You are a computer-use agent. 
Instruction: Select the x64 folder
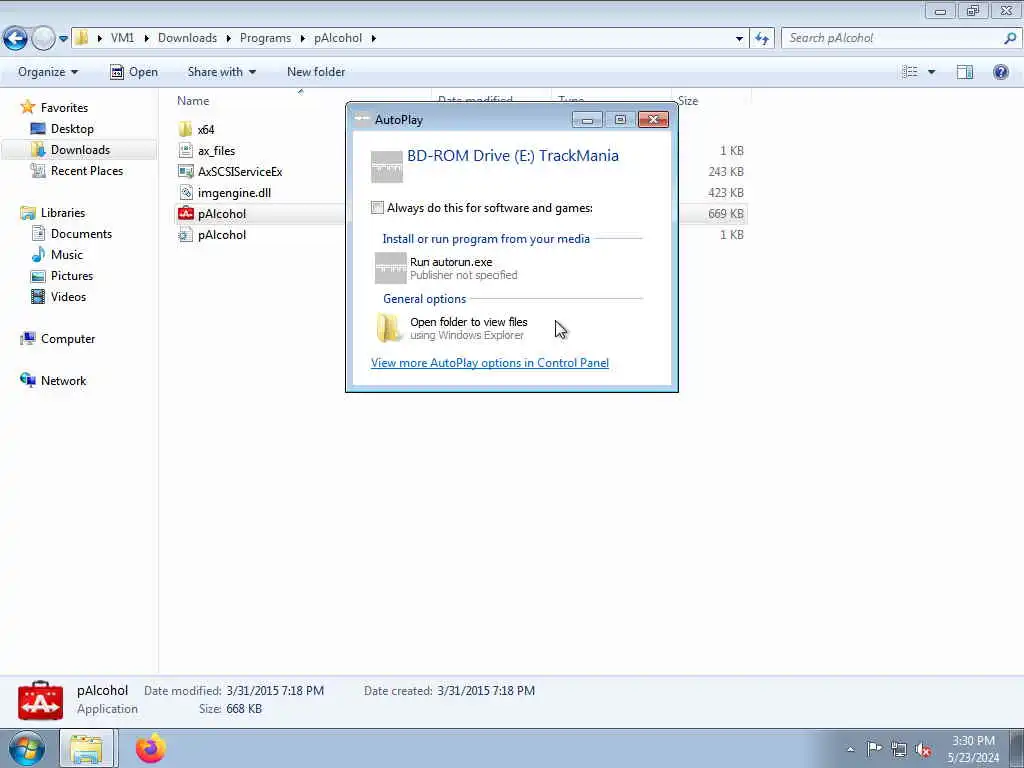206,129
